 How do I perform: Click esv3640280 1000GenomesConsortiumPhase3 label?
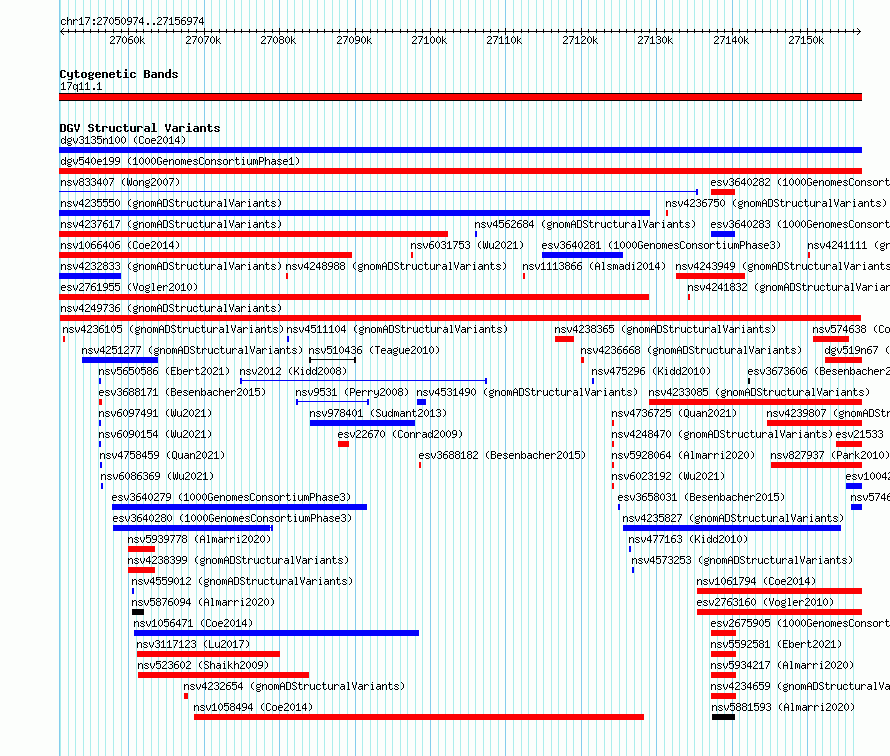(232, 518)
